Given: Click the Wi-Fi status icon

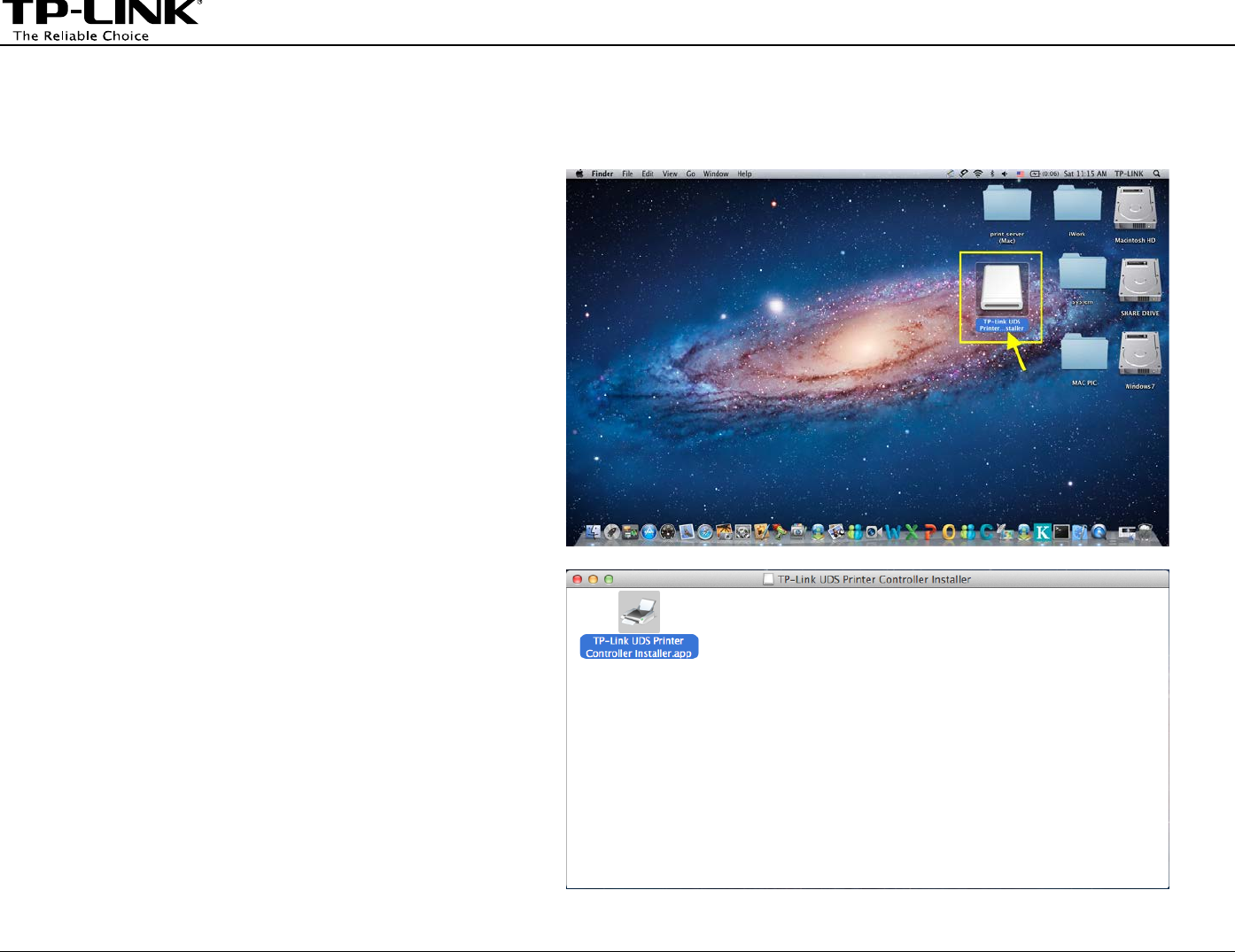Looking at the screenshot, I should tap(978, 174).
